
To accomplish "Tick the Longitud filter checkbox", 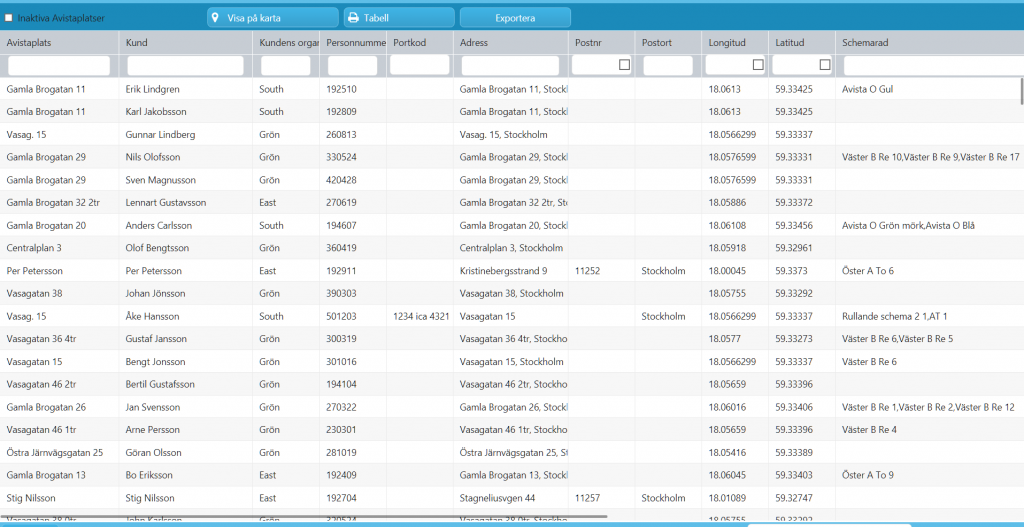I will [x=758, y=65].
